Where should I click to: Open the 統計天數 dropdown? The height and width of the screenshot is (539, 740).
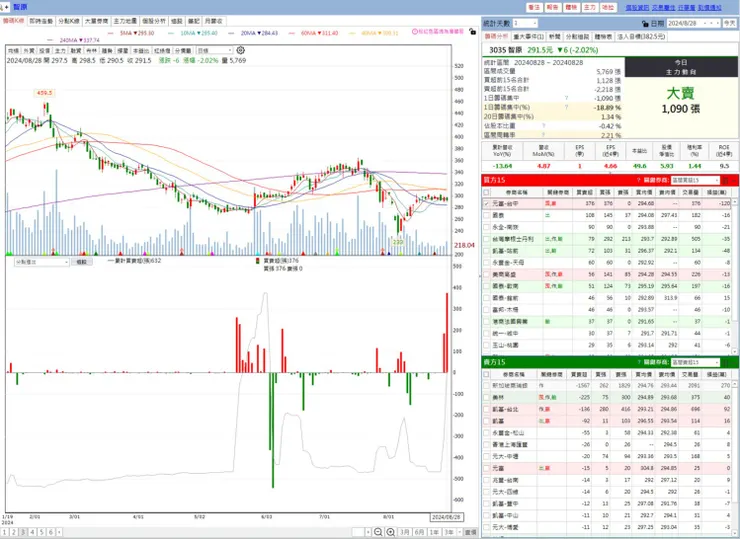click(525, 23)
